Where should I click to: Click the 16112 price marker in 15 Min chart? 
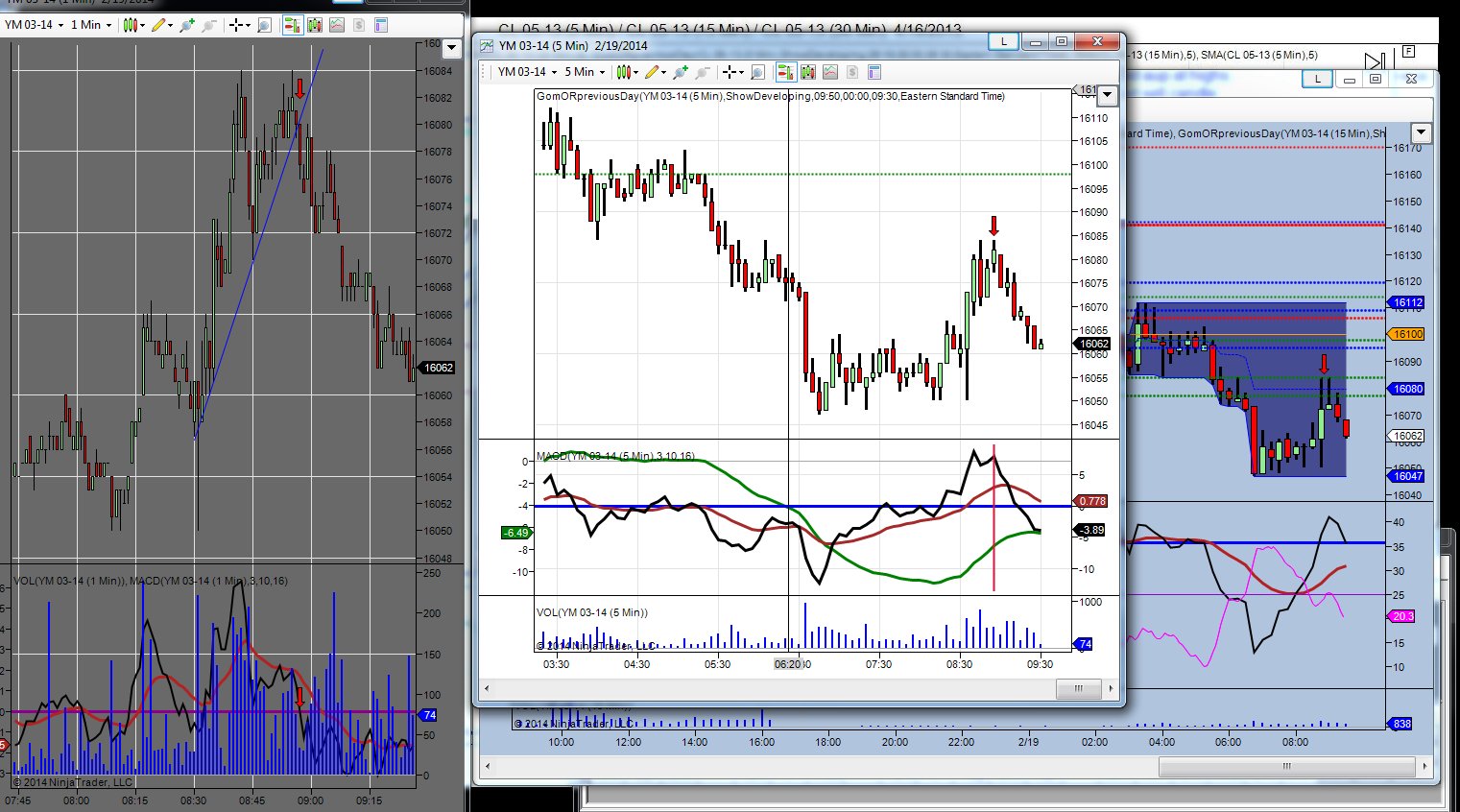1407,302
